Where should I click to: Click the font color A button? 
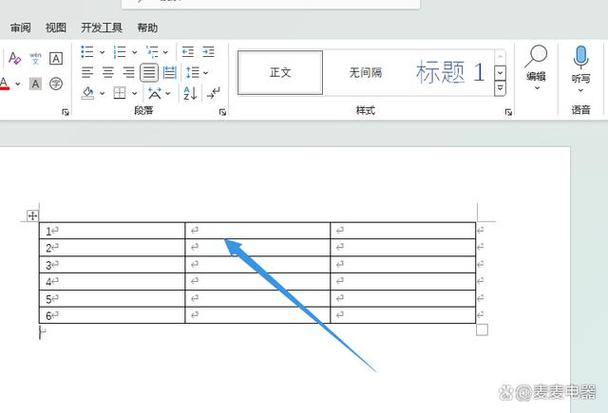pos(4,83)
